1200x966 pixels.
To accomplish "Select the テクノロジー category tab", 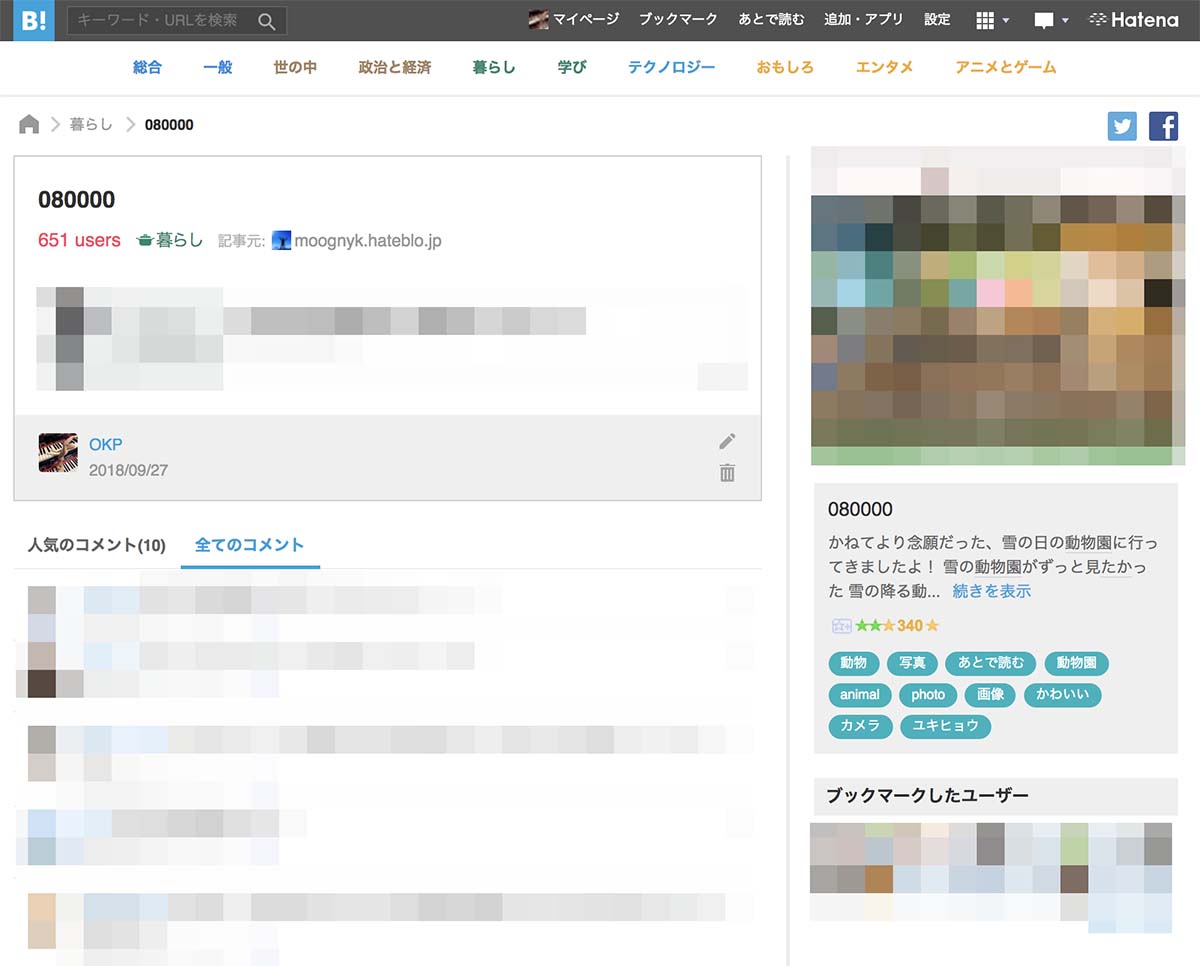I will pyautogui.click(x=671, y=67).
